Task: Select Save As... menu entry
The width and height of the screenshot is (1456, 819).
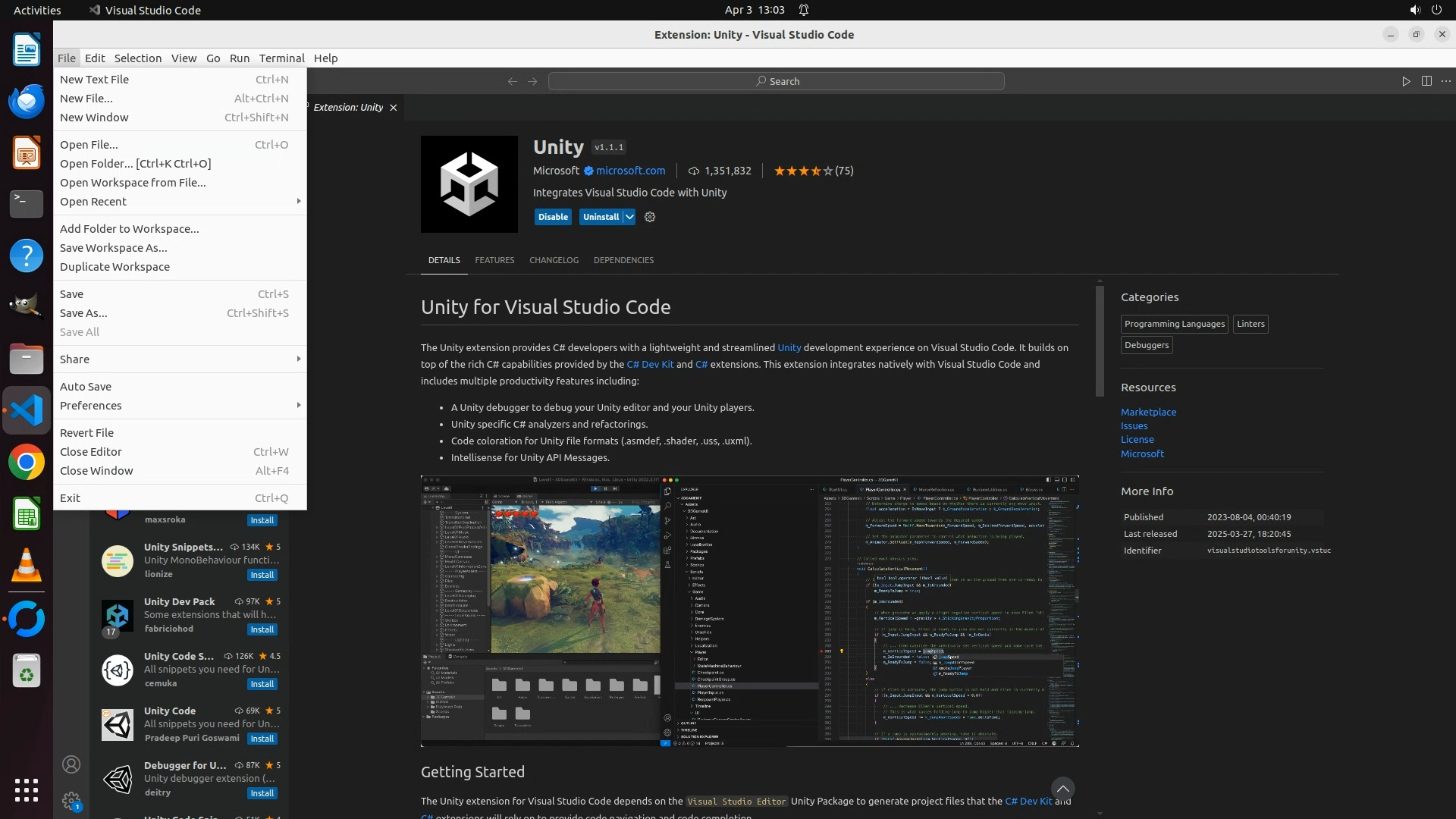Action: 83,313
